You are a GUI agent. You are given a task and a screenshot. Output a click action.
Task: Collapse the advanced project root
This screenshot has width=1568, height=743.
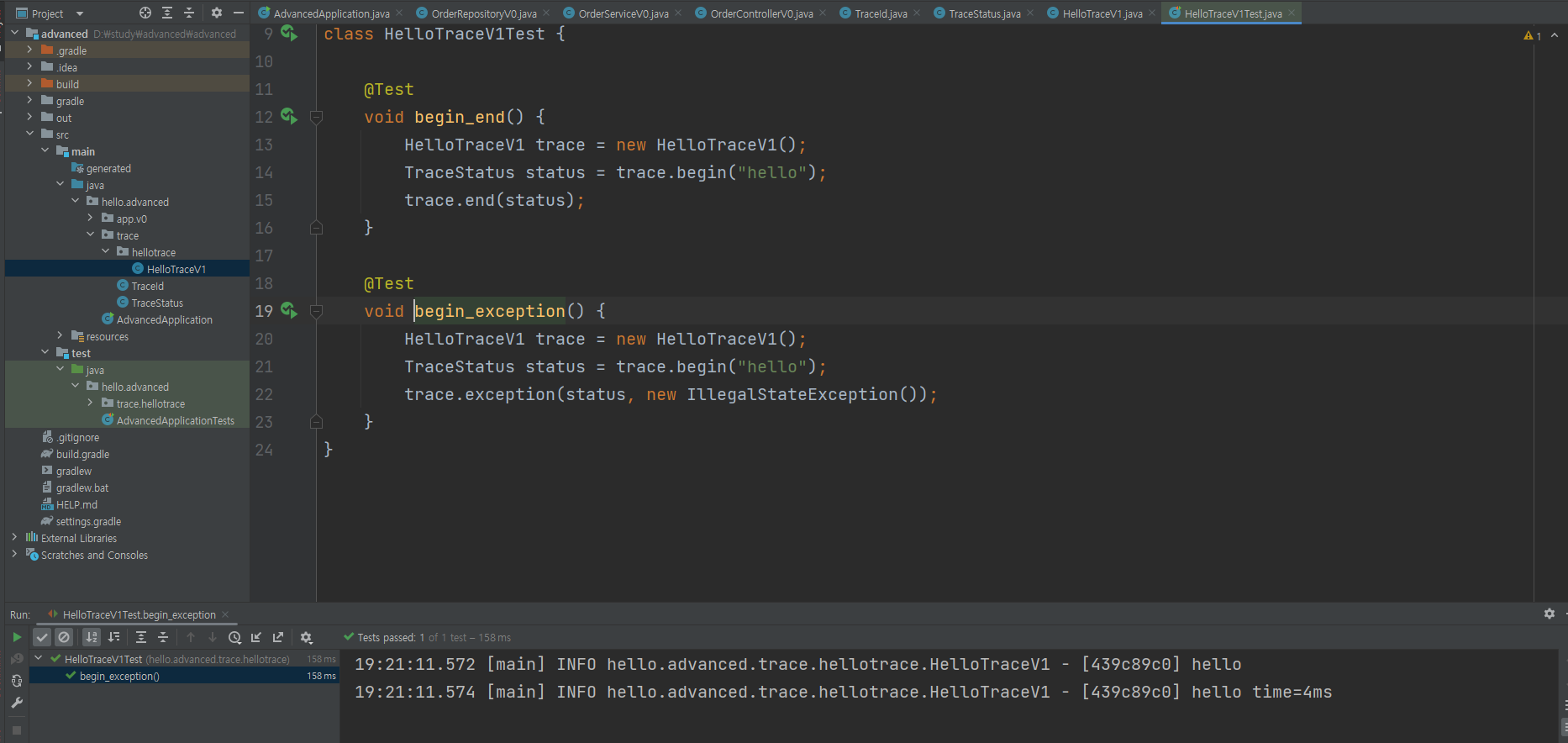pyautogui.click(x=14, y=34)
